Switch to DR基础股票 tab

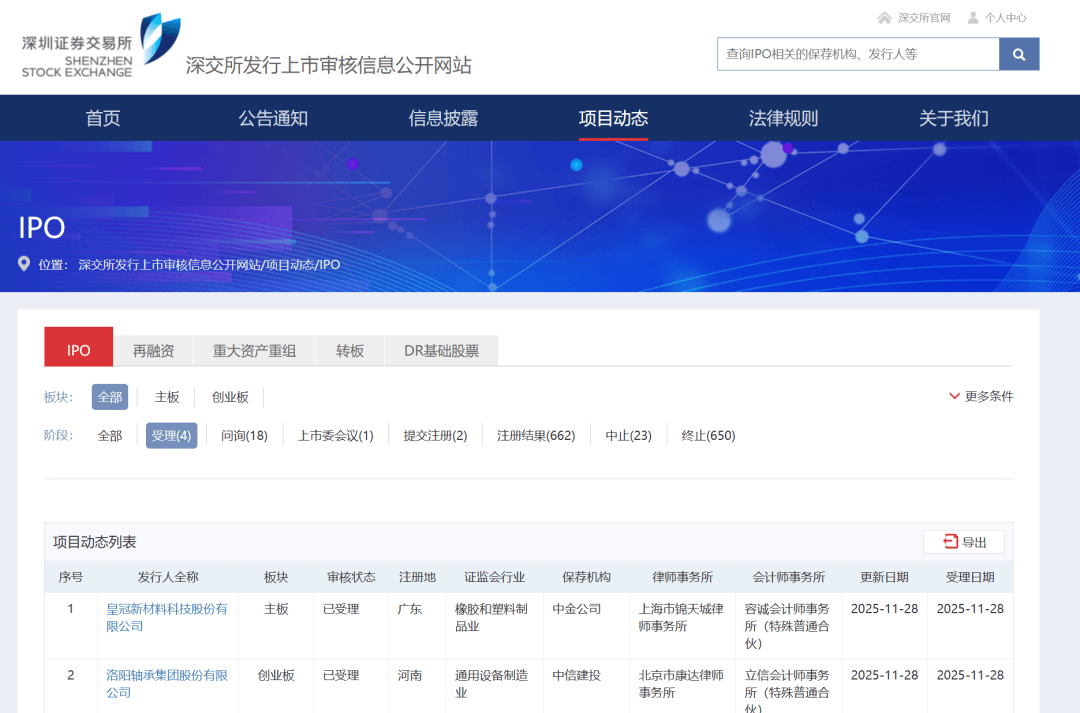[x=441, y=350]
